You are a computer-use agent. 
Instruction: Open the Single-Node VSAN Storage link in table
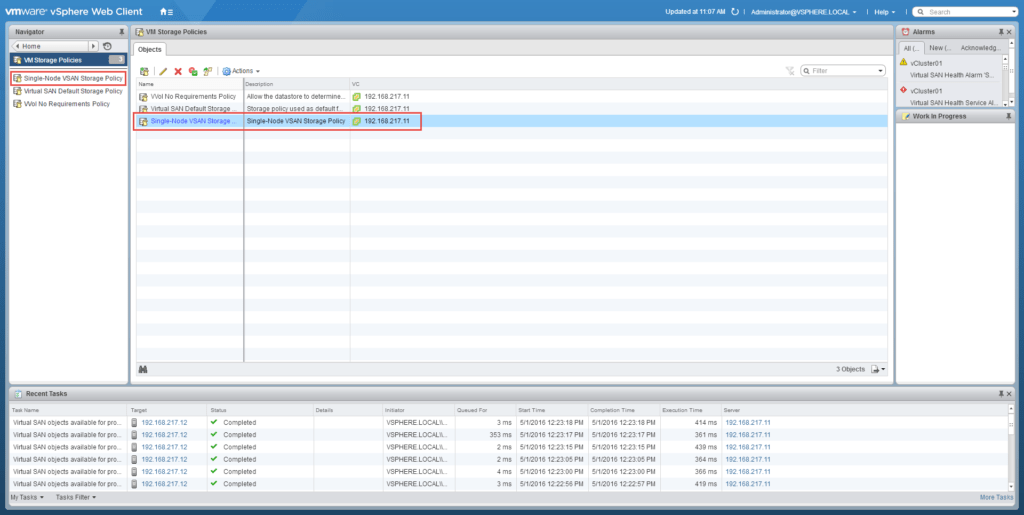(193, 121)
